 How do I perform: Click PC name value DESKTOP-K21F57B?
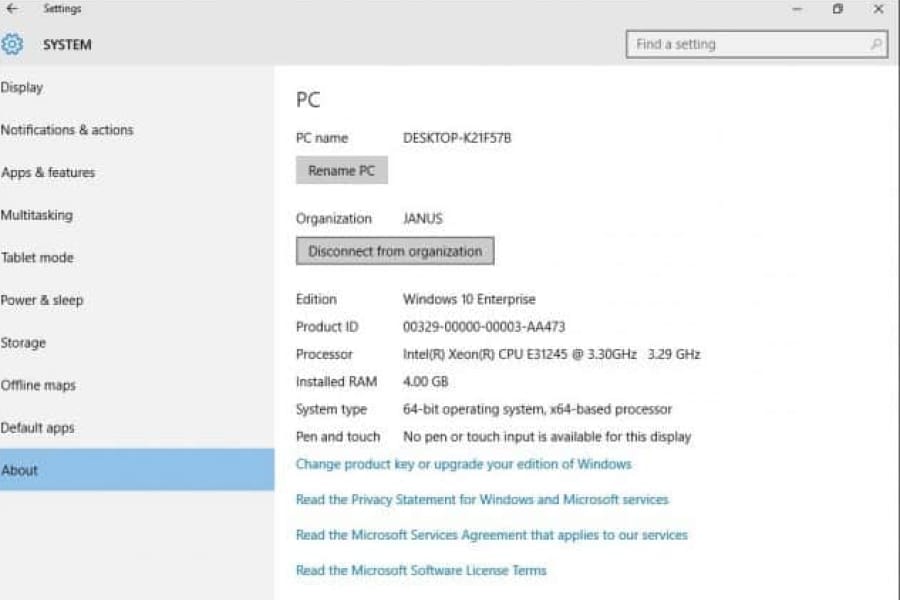(x=457, y=138)
